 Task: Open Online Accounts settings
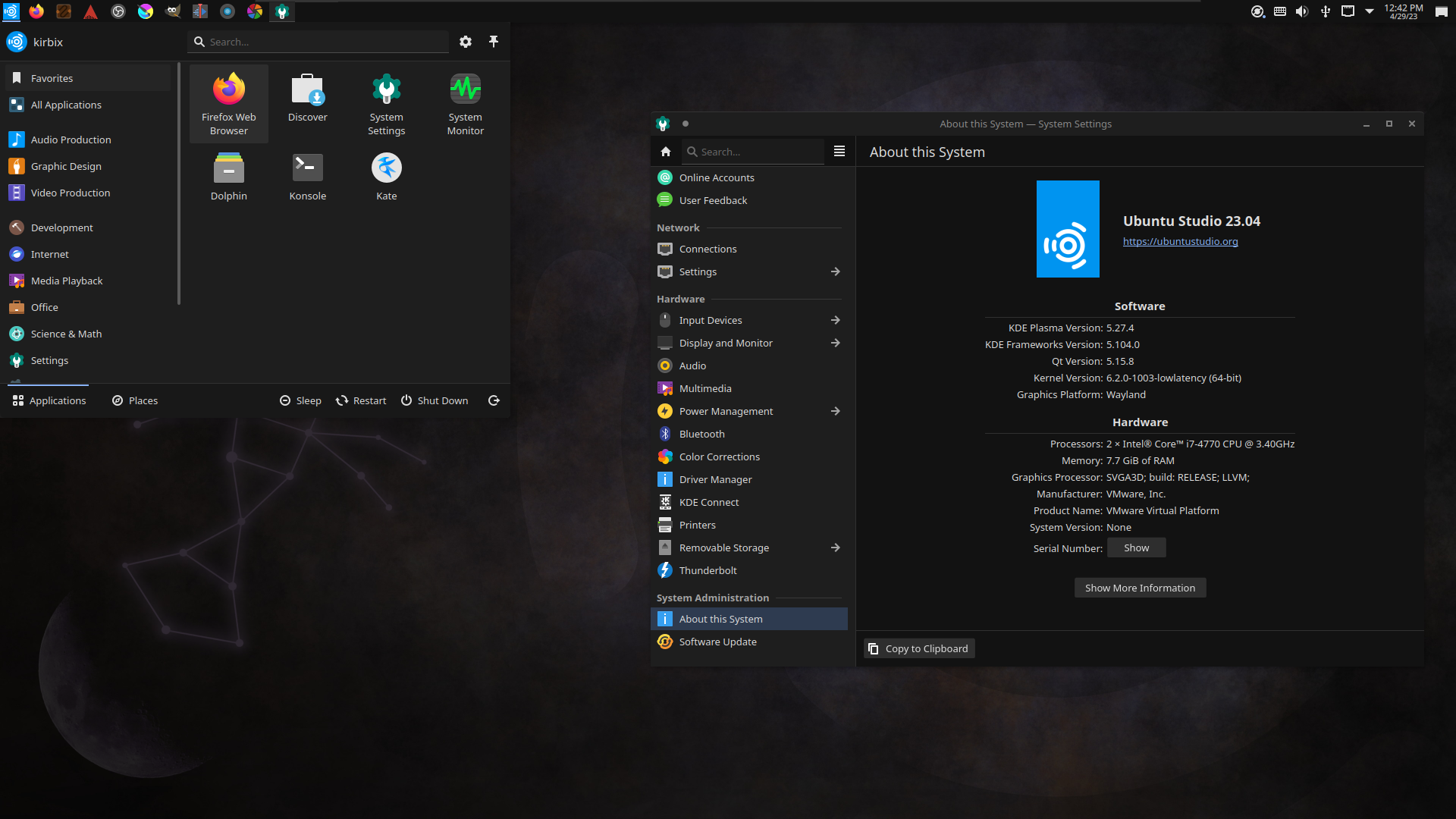[749, 177]
